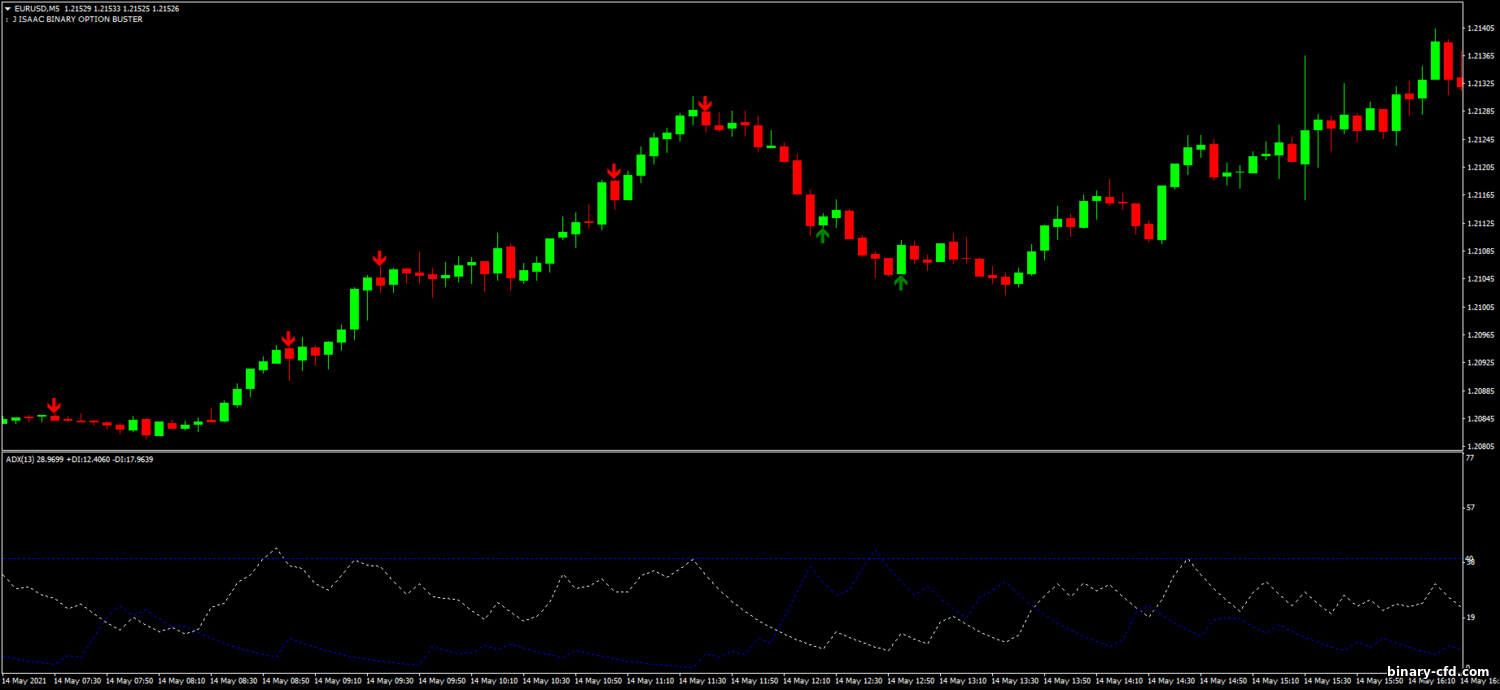
Task: Click the ADX scale value 77
Action: click(x=1470, y=458)
